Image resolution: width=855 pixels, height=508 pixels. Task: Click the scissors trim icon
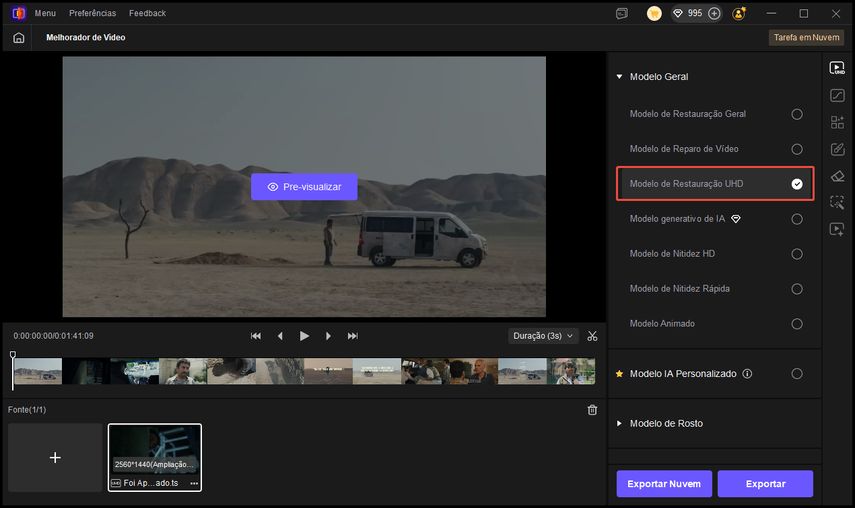coord(593,336)
